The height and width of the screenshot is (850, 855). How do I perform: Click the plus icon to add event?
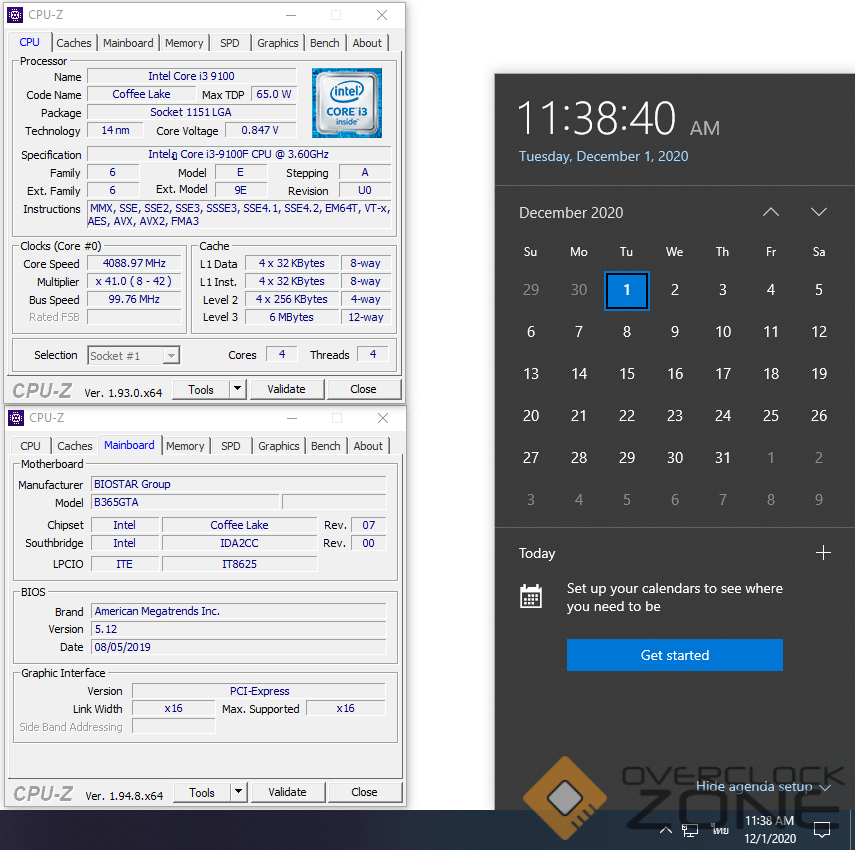823,553
